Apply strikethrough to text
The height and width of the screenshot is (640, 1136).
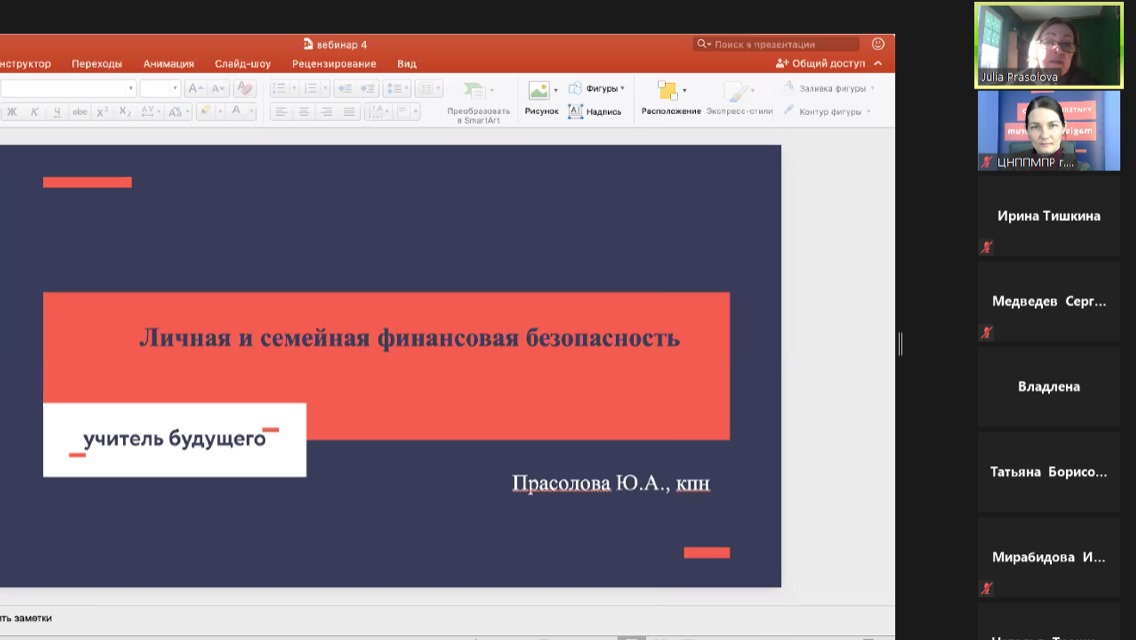[x=79, y=110]
